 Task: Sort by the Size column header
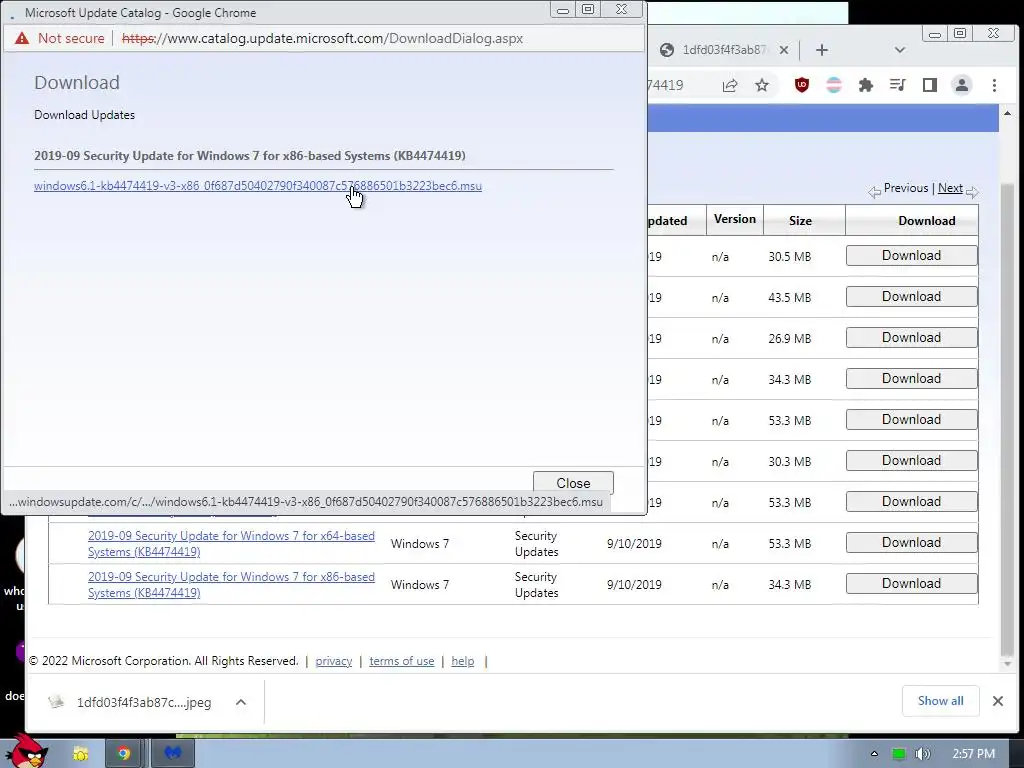pos(800,221)
